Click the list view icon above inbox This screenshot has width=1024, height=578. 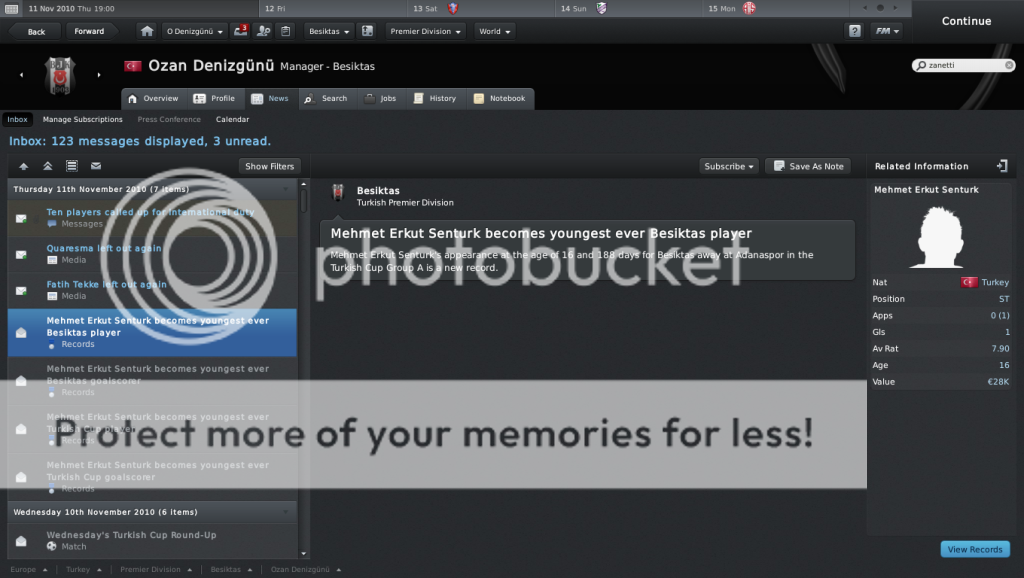pyautogui.click(x=72, y=166)
